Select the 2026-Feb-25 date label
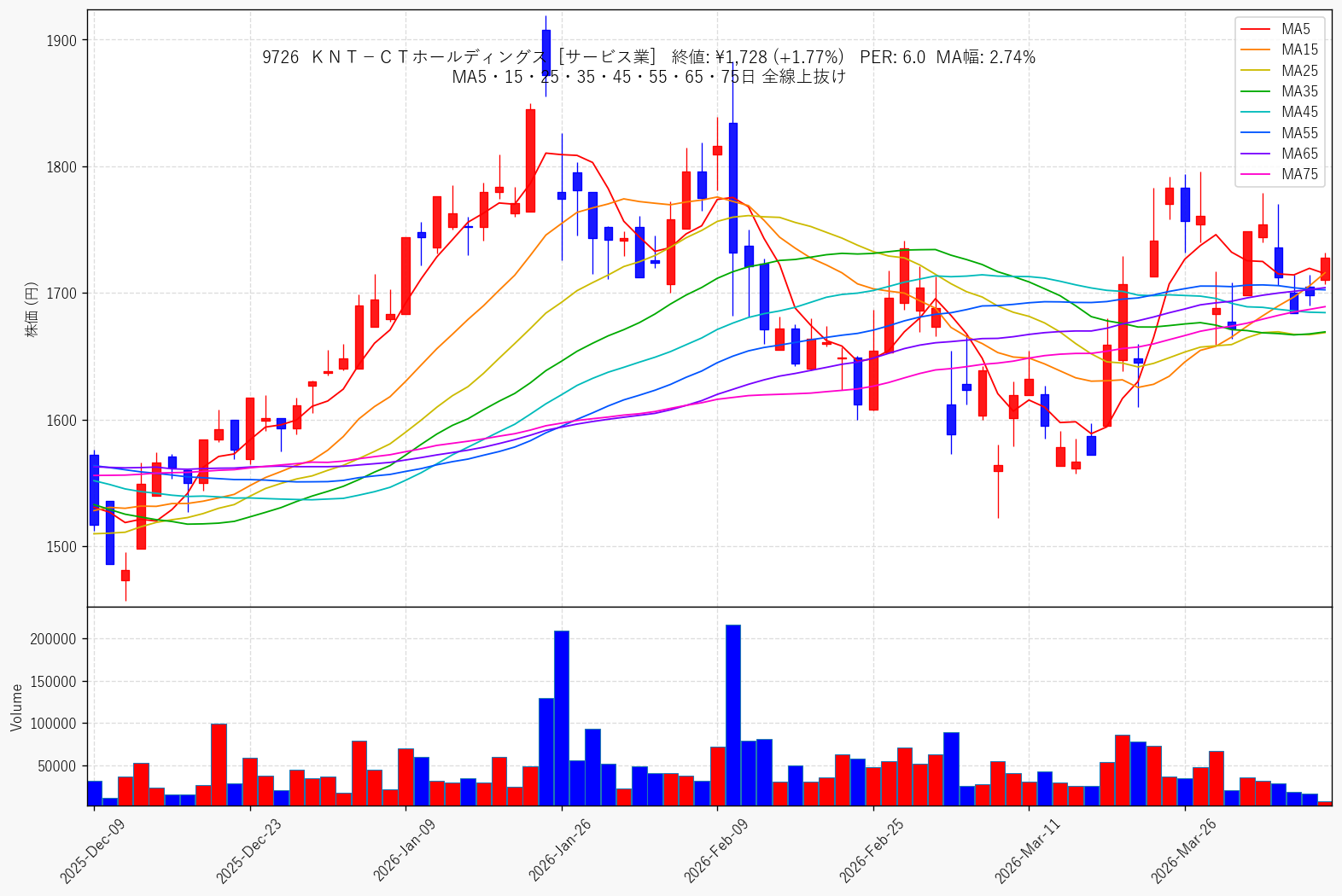 pyautogui.click(x=872, y=850)
